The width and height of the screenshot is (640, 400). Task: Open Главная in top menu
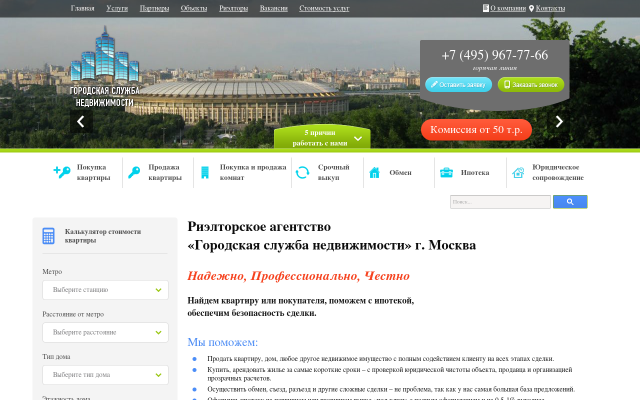click(x=82, y=8)
